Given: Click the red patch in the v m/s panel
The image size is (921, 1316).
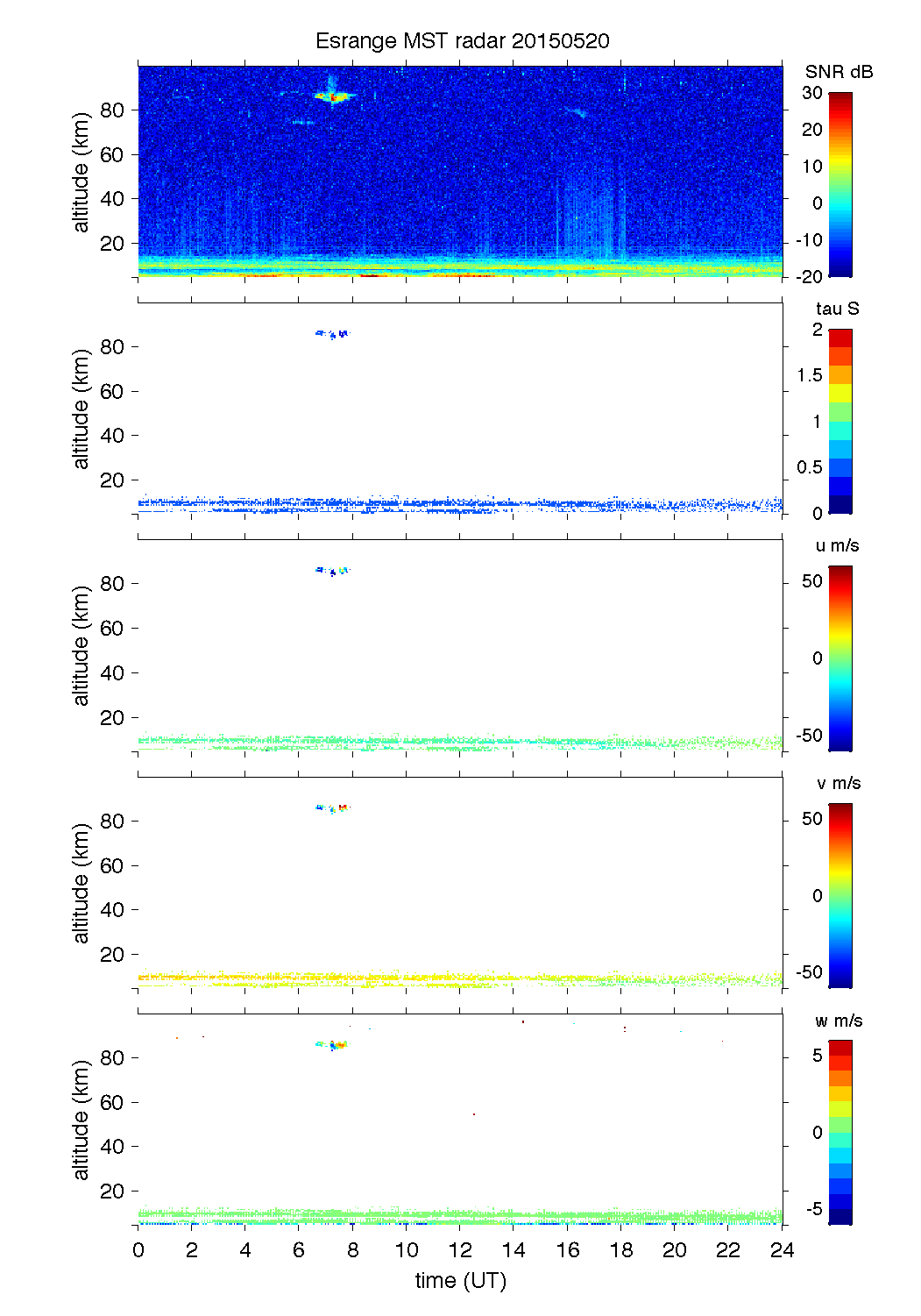Looking at the screenshot, I should click(343, 807).
